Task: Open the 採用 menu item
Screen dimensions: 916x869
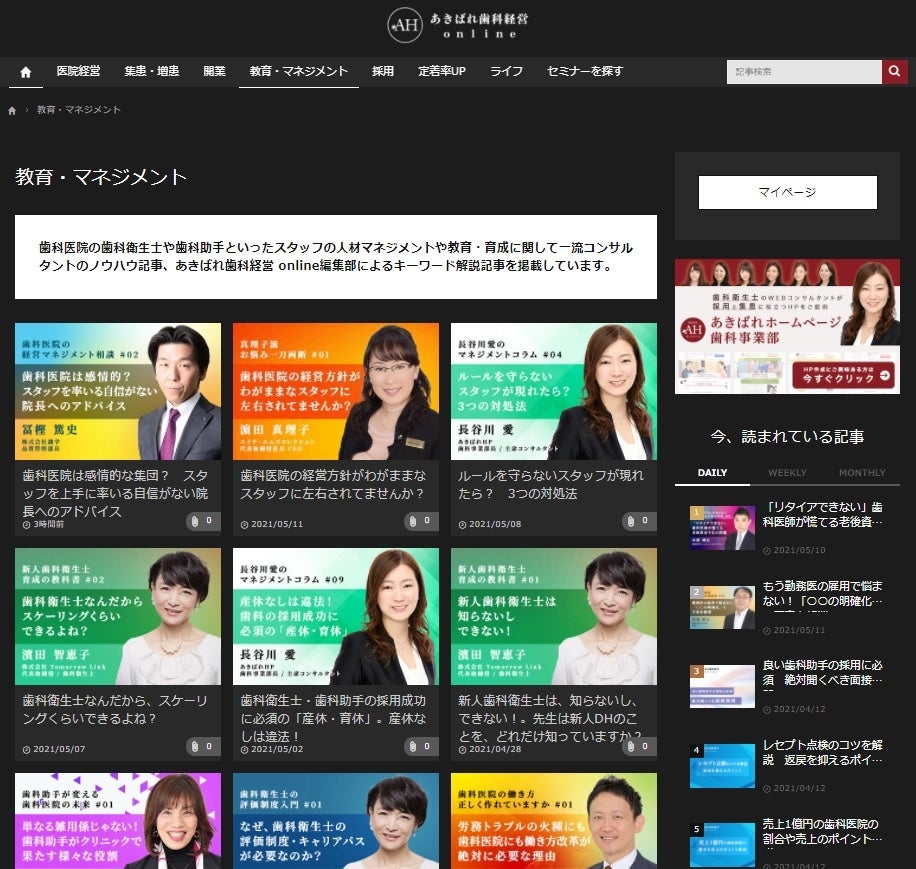Action: pos(381,71)
